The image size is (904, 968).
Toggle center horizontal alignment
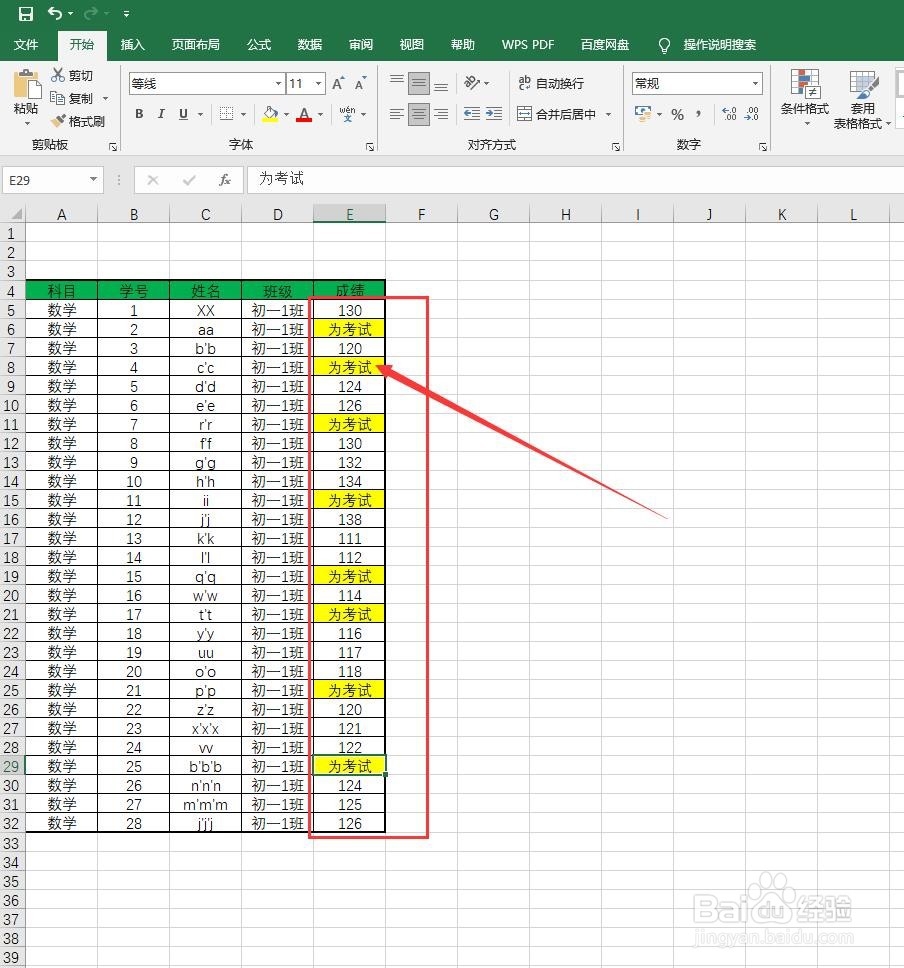click(x=419, y=114)
